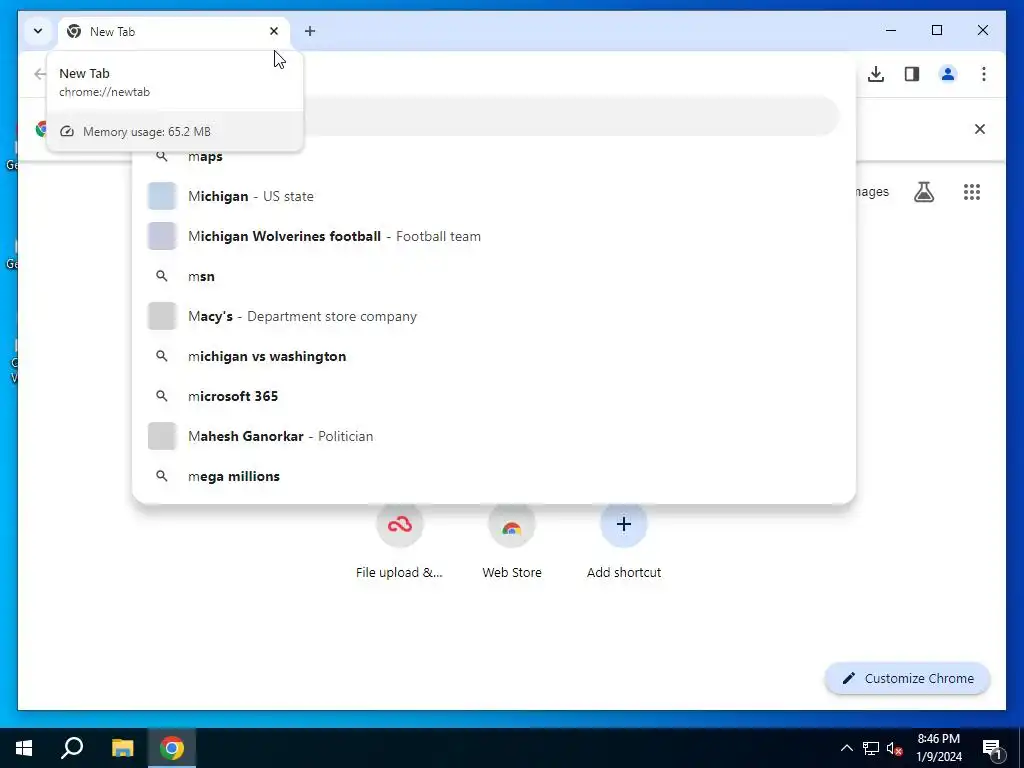Select 'michigan vs washington' suggestion

[494, 356]
